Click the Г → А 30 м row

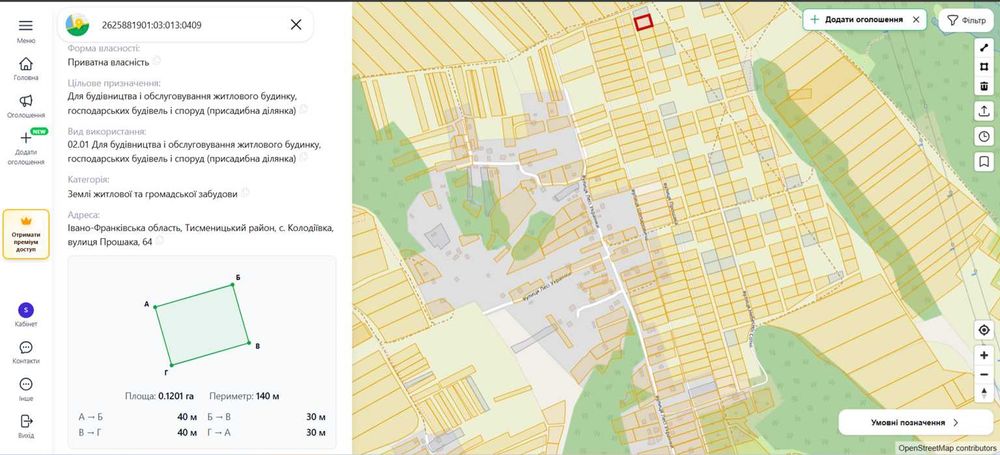click(267, 433)
